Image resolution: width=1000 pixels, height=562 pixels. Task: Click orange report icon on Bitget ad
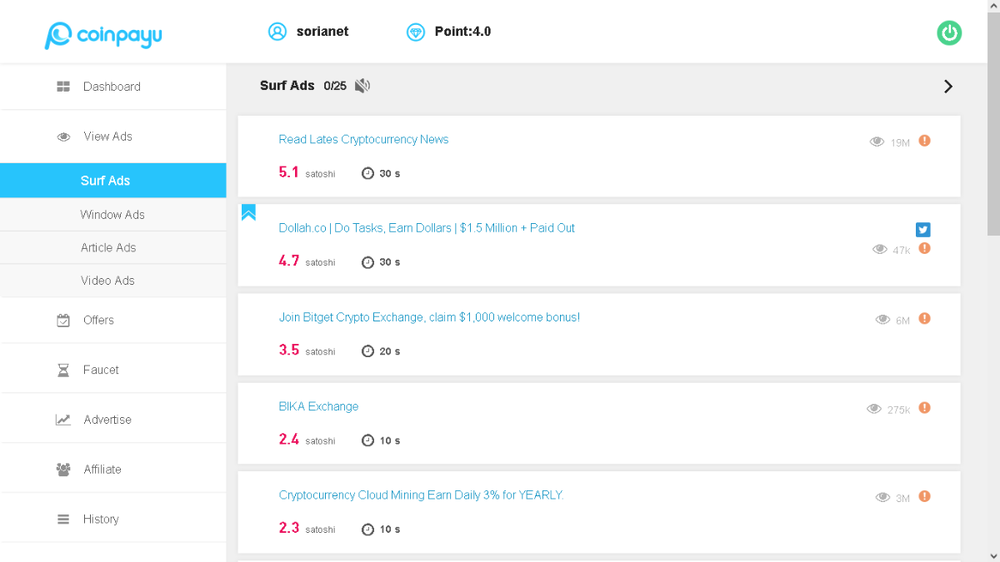click(925, 319)
